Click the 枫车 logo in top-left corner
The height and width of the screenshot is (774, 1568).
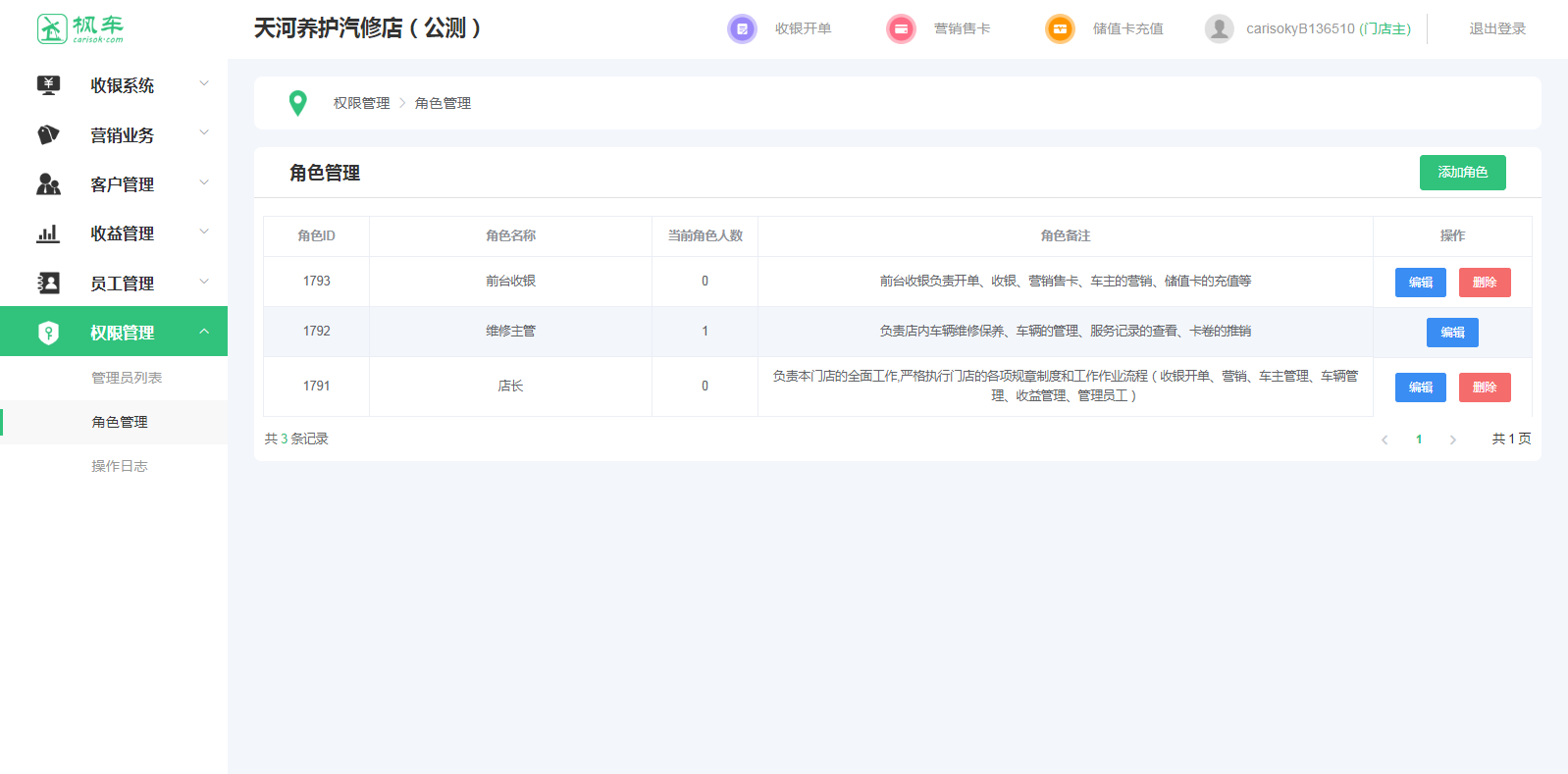[x=80, y=28]
